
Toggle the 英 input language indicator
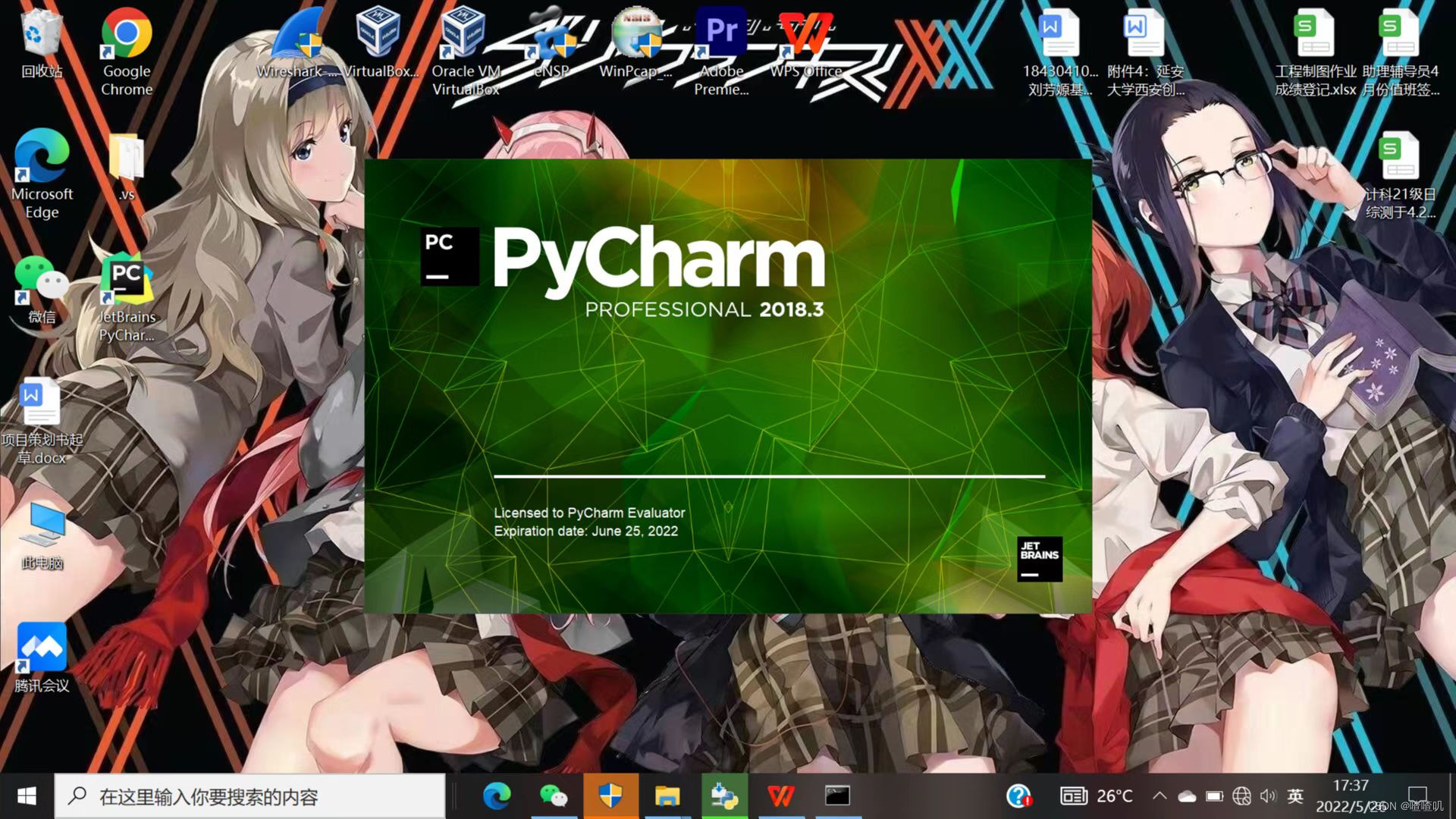(1295, 796)
